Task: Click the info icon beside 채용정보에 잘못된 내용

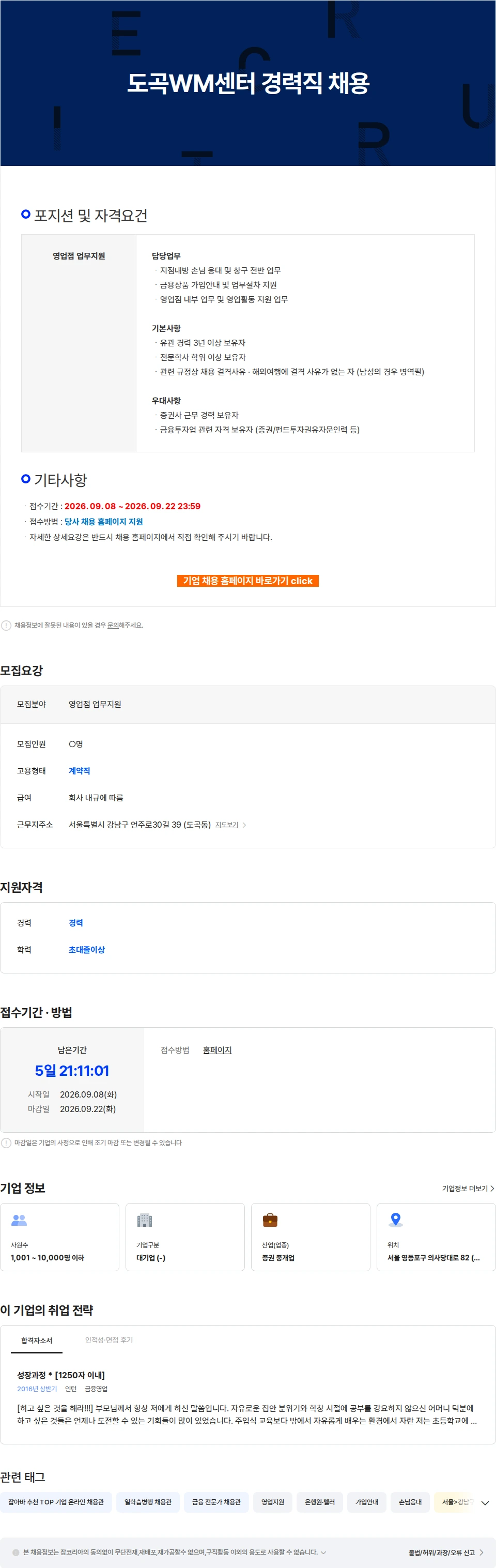Action: (x=6, y=625)
